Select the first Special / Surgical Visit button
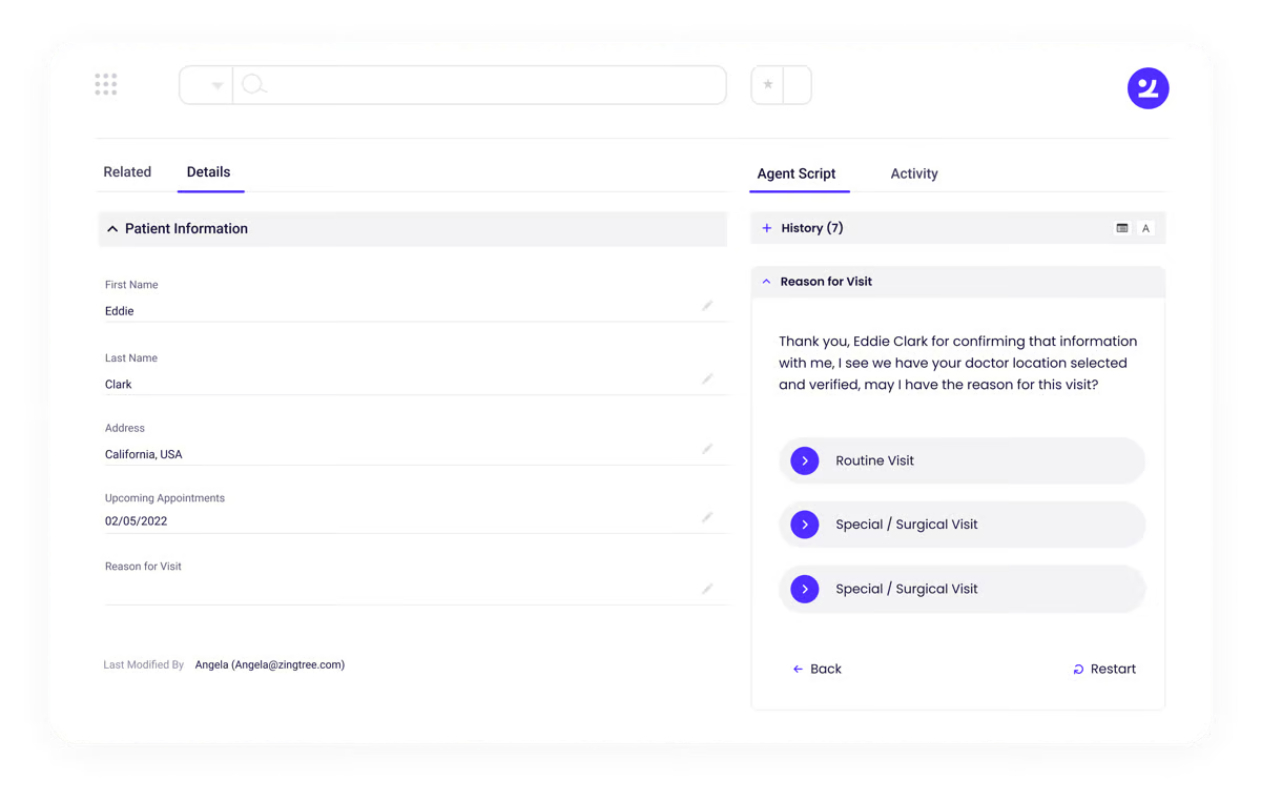Image resolution: width=1261 pixels, height=800 pixels. click(x=962, y=524)
